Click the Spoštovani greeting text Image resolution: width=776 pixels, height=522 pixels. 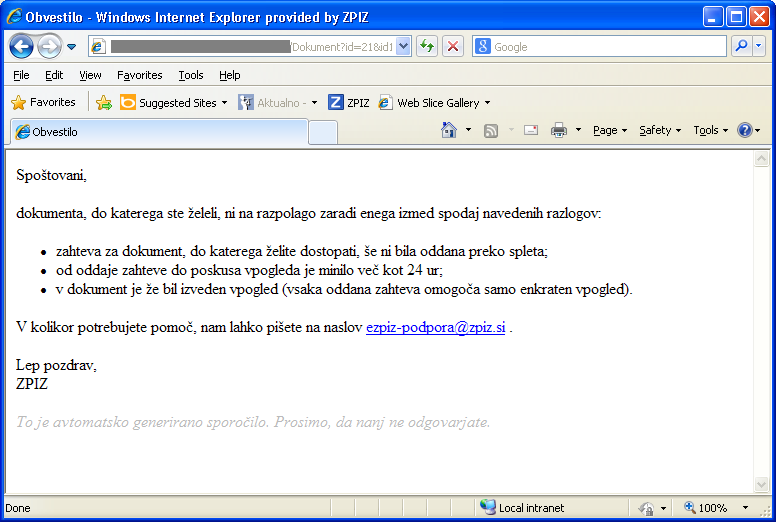point(51,175)
